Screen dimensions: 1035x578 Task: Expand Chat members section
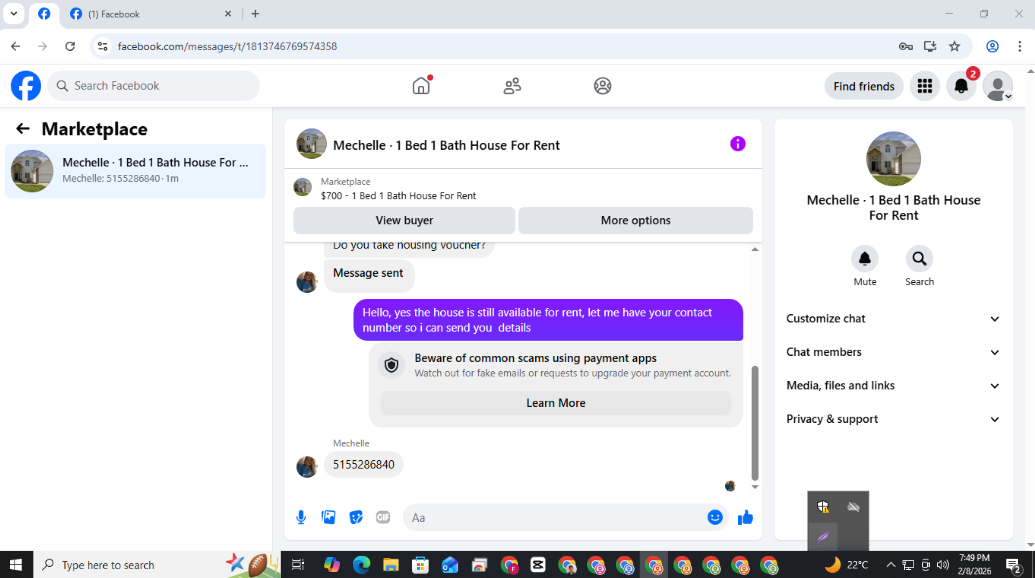click(x=893, y=352)
